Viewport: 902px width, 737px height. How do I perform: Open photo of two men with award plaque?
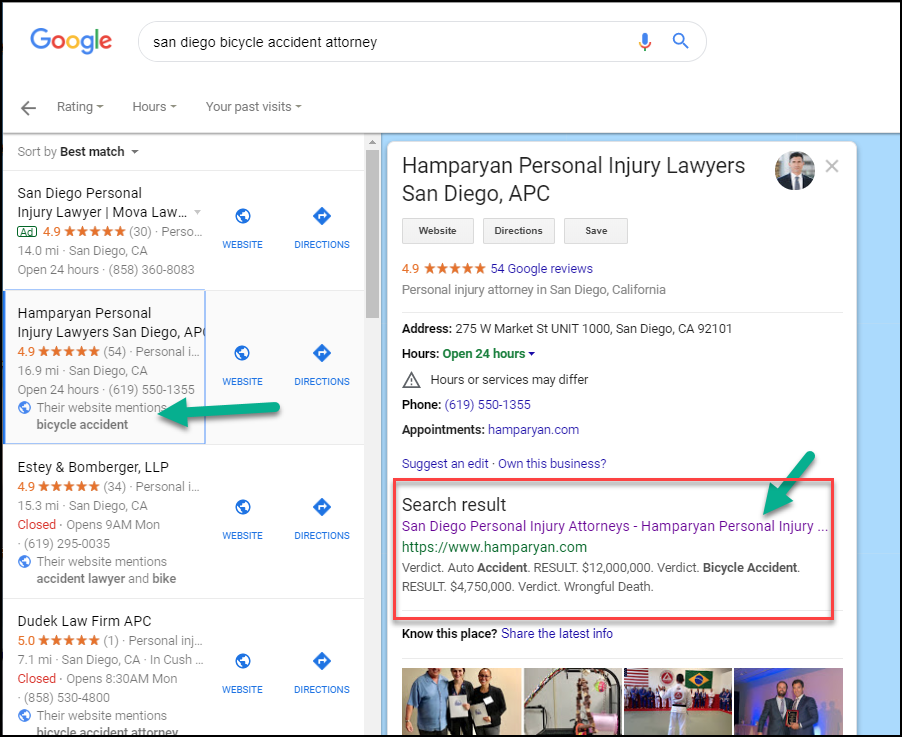(x=788, y=701)
